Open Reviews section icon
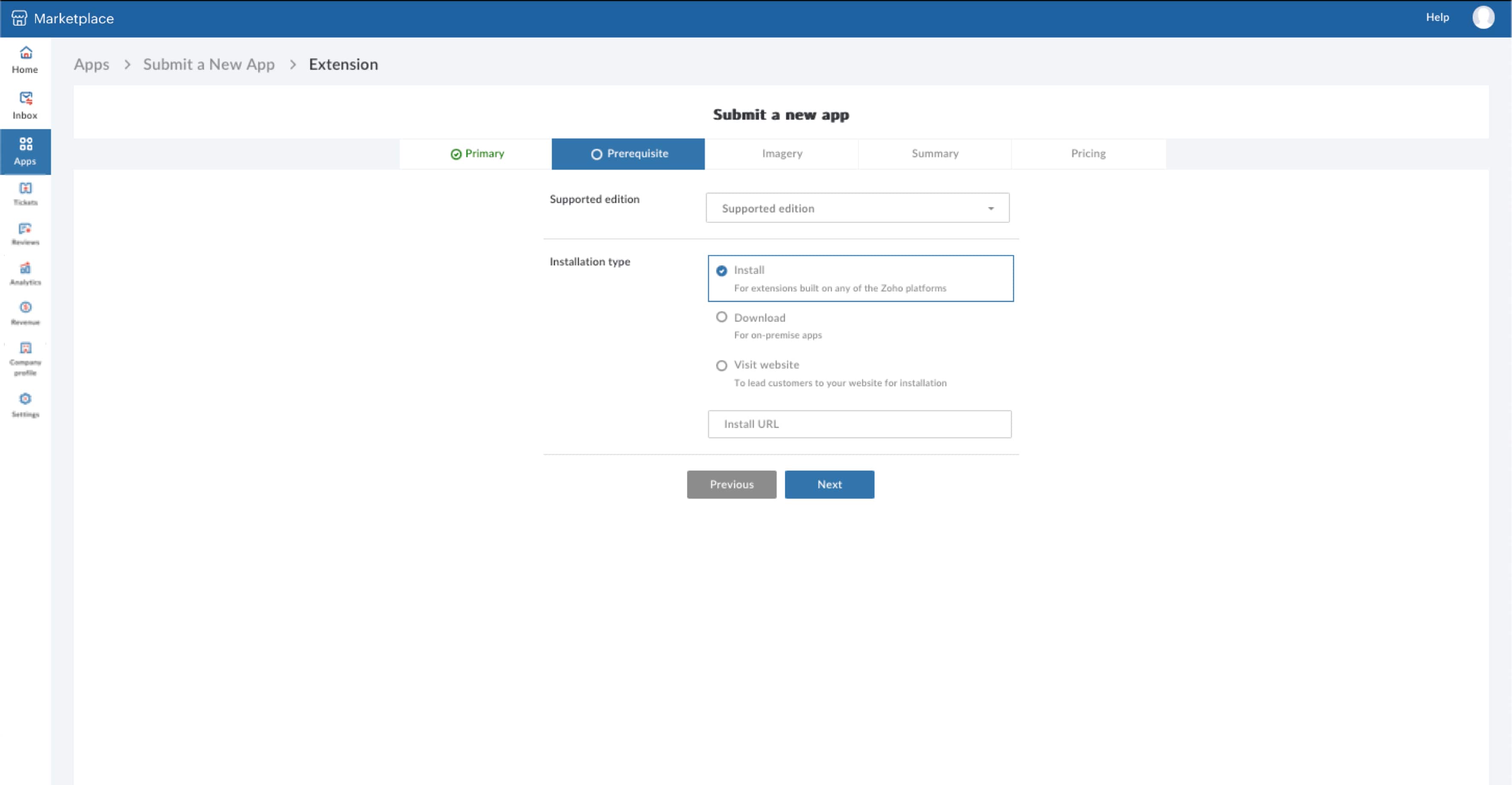Screen dimensions: 1512x785 coord(25,233)
